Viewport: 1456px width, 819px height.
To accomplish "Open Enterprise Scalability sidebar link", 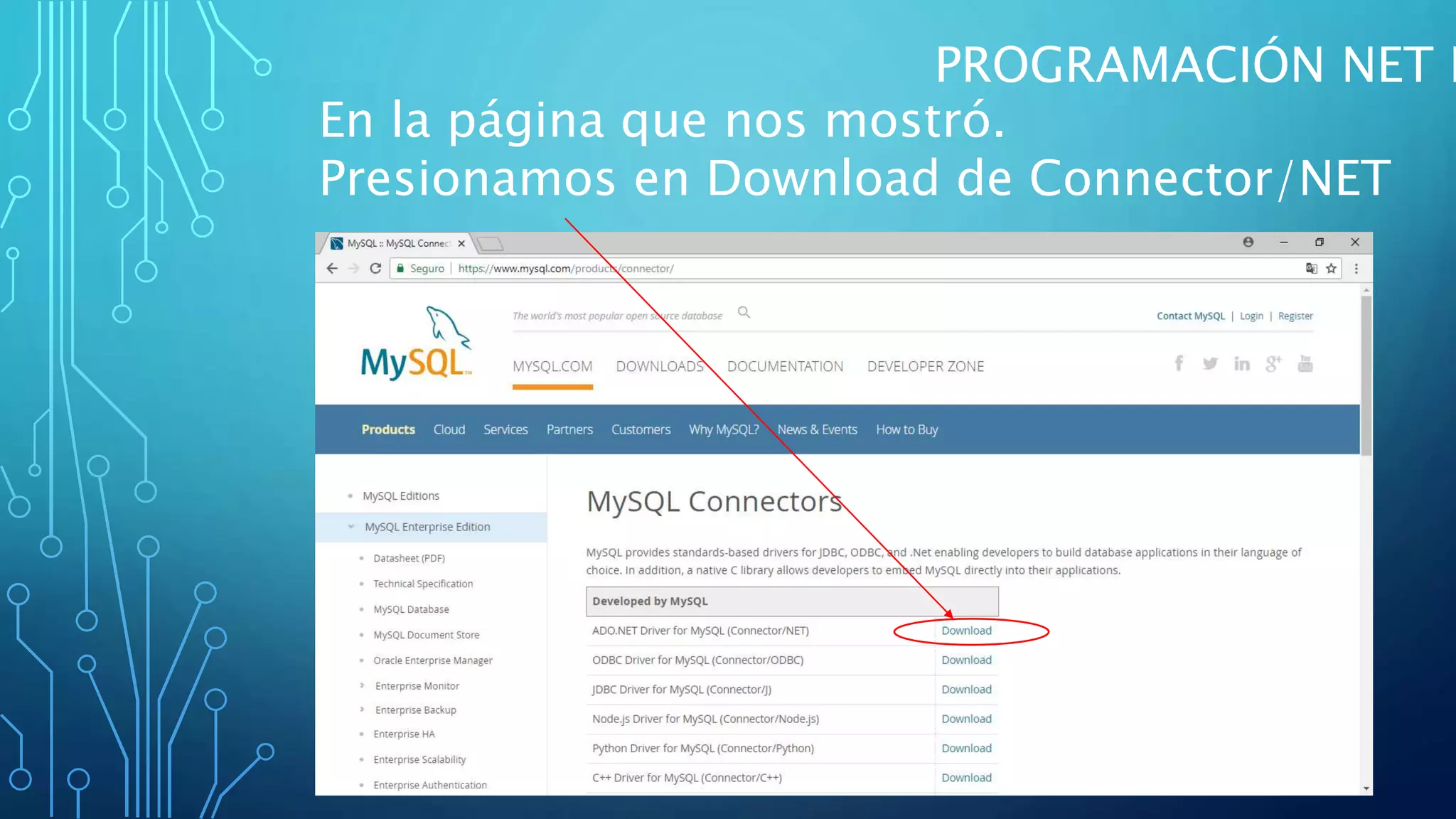I will point(419,759).
